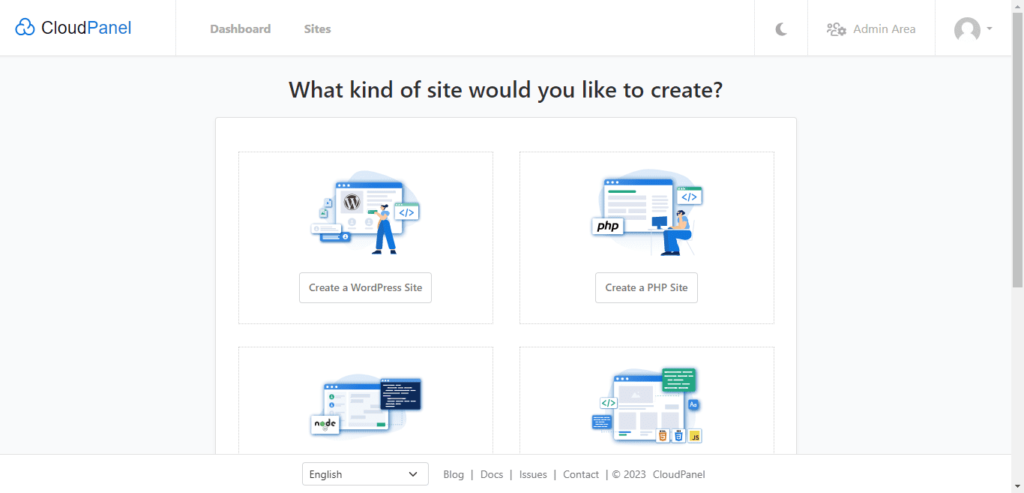Click the PHP site illustration
Screen dimensions: 1024x493
pyautogui.click(x=646, y=212)
